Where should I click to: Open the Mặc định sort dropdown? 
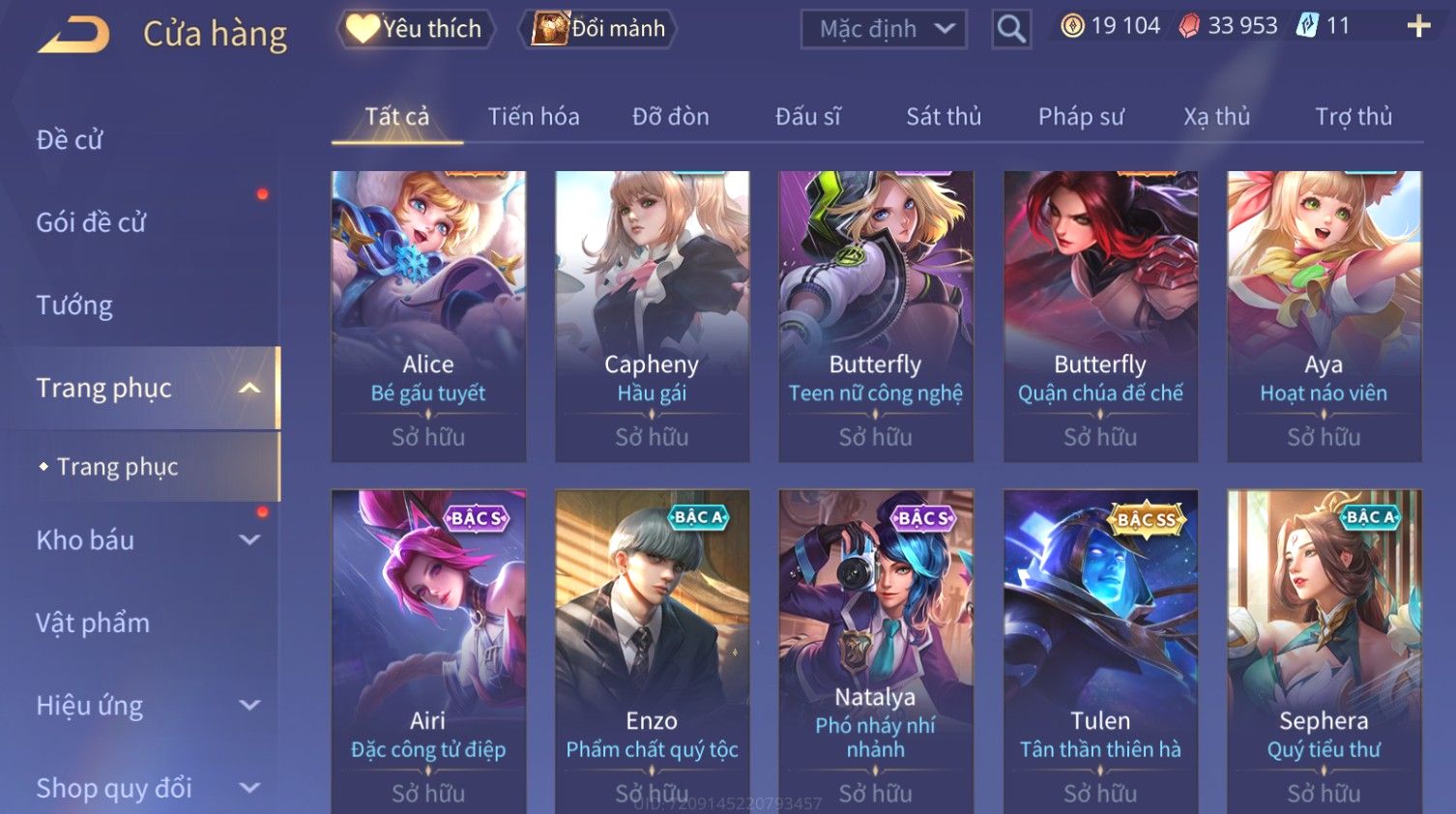click(884, 29)
